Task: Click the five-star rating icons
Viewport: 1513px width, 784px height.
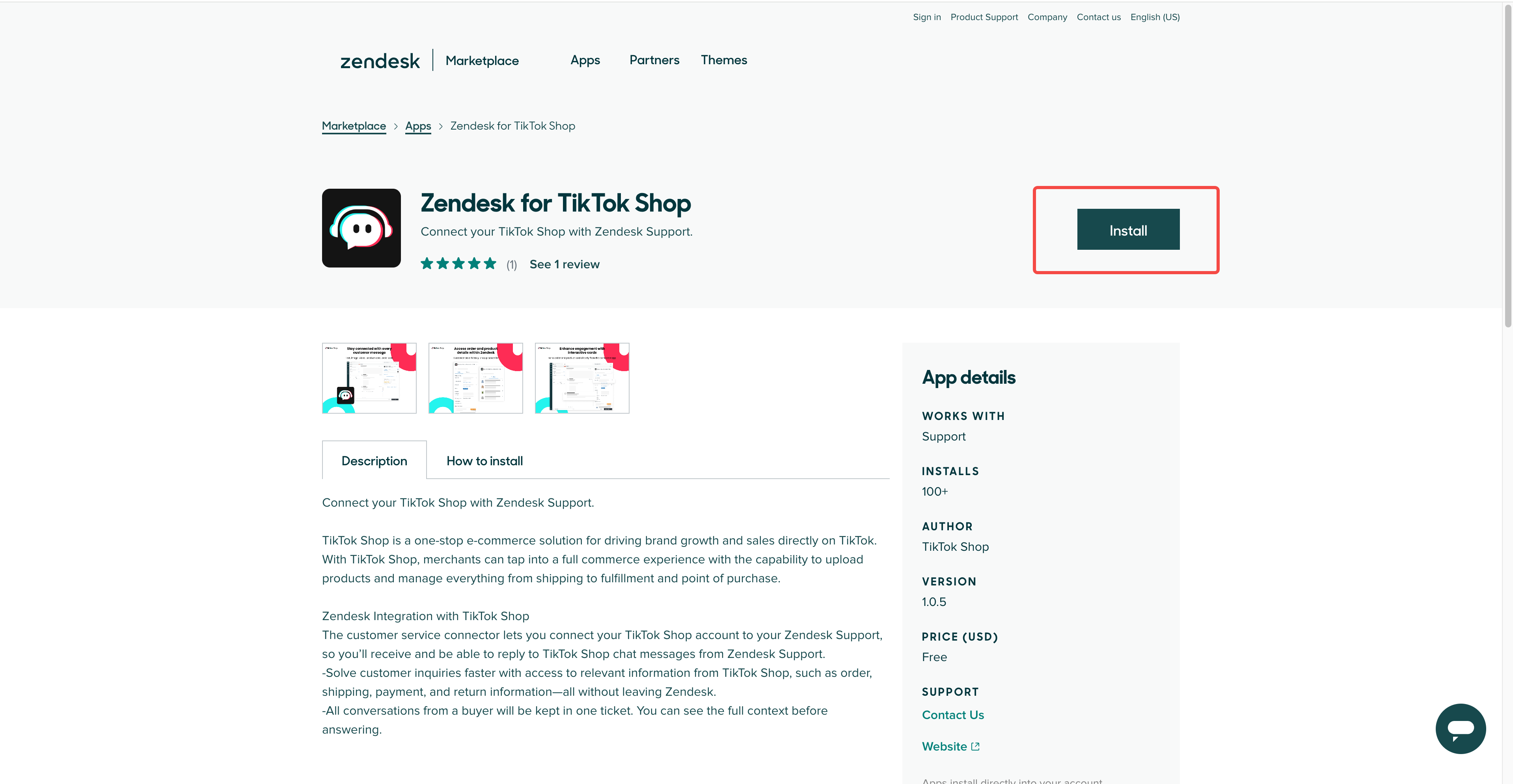Action: tap(458, 264)
